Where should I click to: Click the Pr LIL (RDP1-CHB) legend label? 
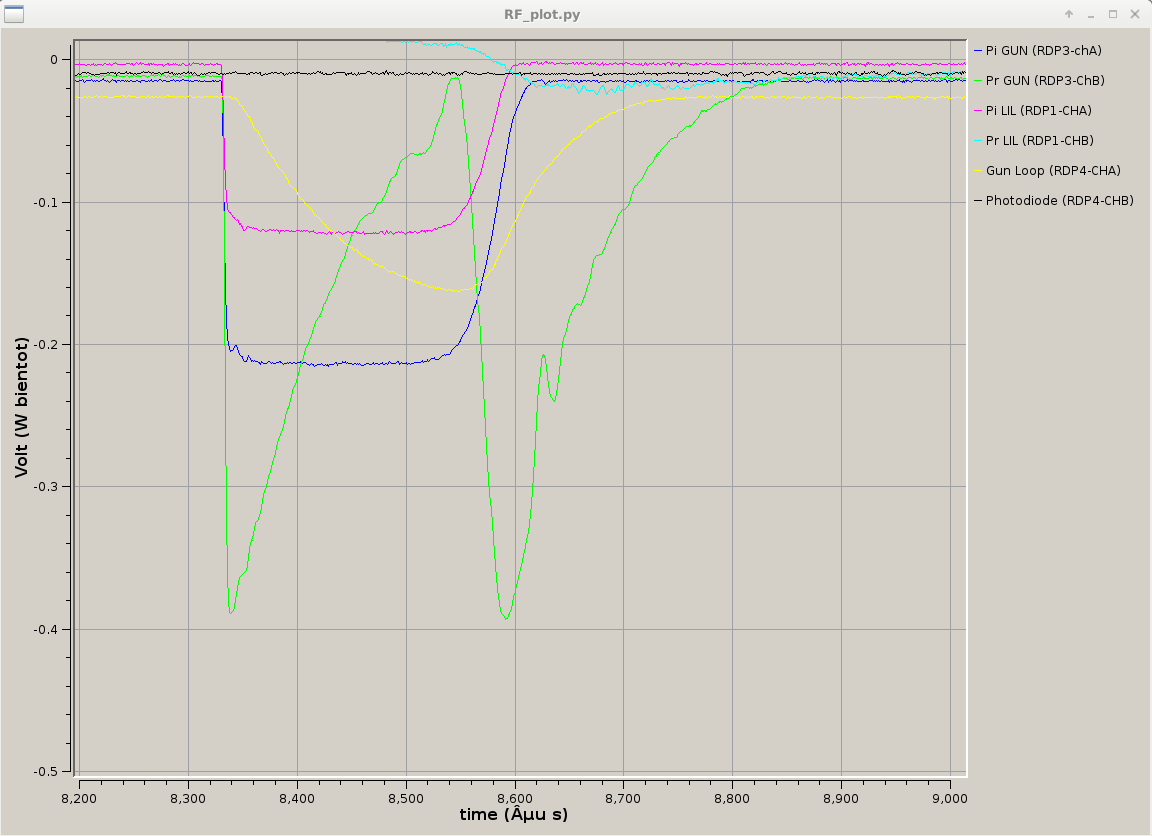(1039, 140)
